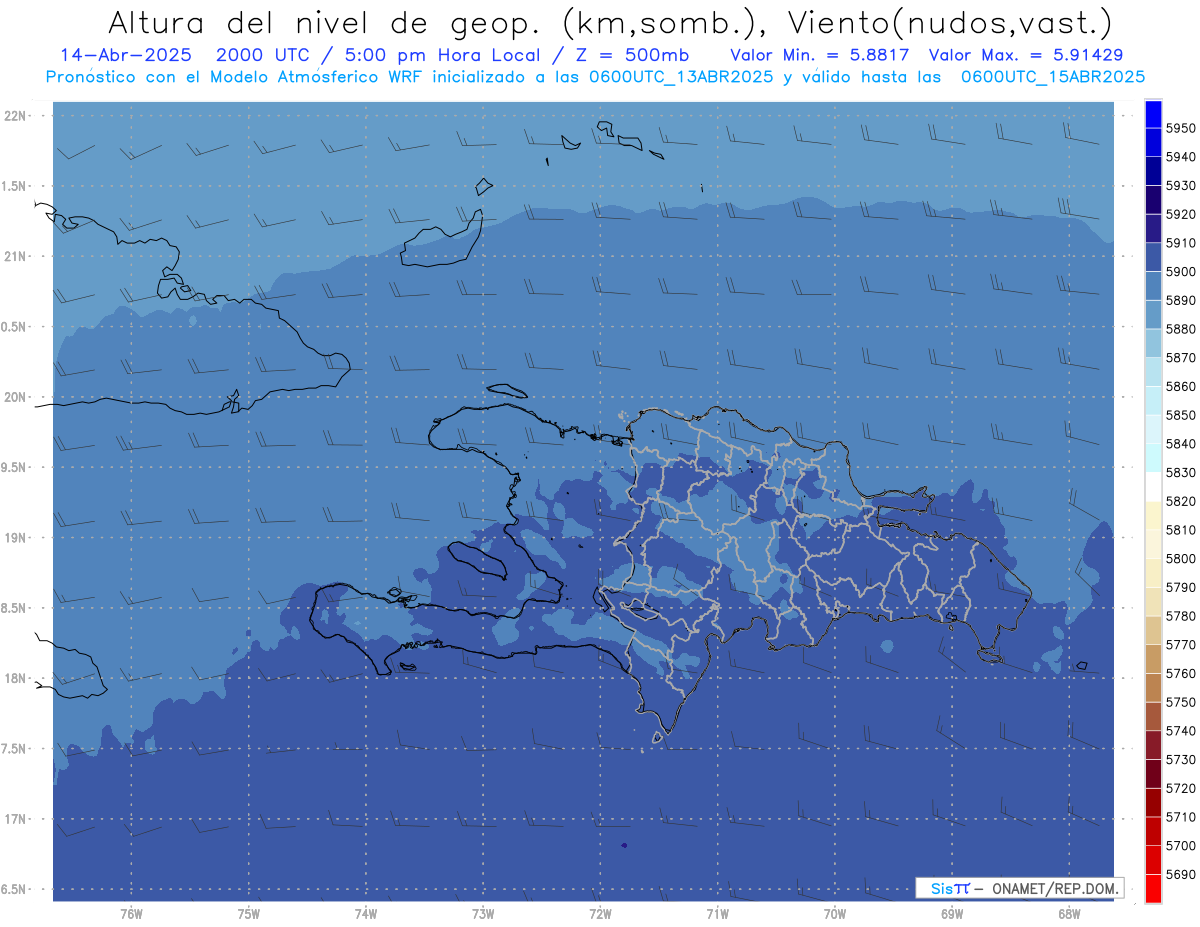The height and width of the screenshot is (927, 1200).
Task: Click the legend value '5950'
Action: tap(1180, 128)
